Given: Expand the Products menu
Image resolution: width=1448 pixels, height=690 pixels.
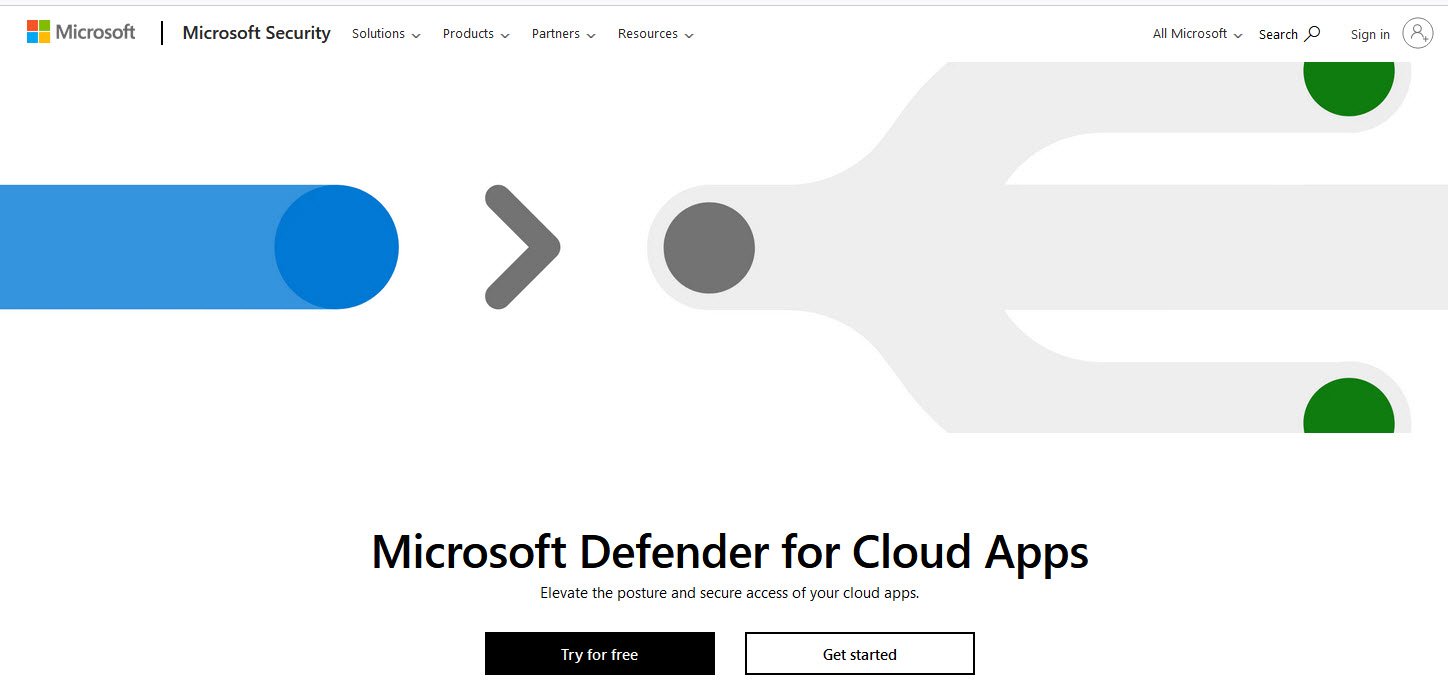Looking at the screenshot, I should point(476,34).
